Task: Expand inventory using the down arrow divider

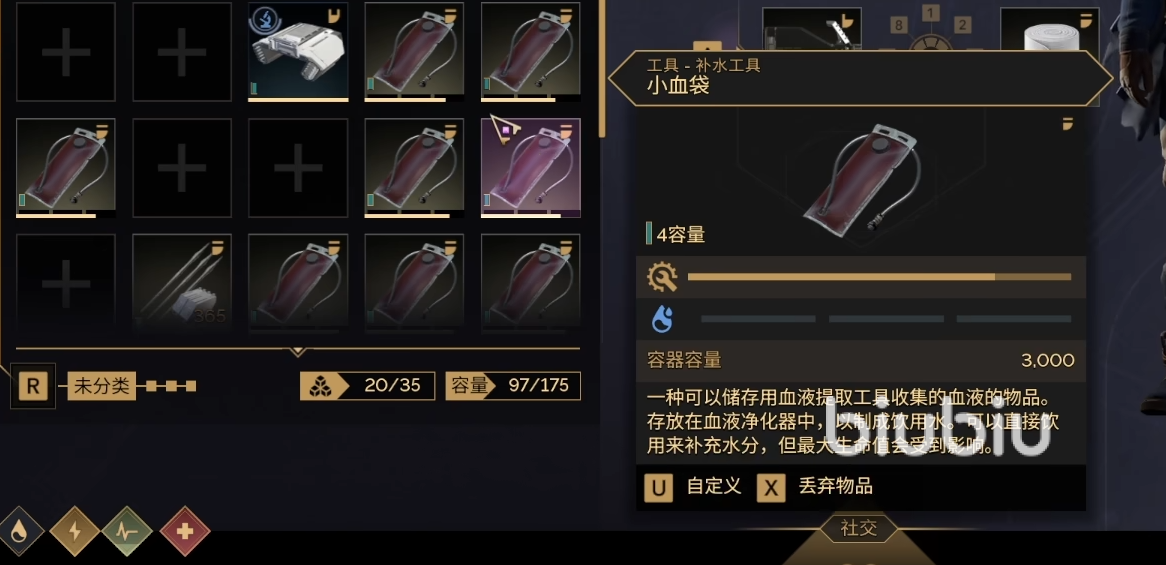Action: (x=297, y=350)
